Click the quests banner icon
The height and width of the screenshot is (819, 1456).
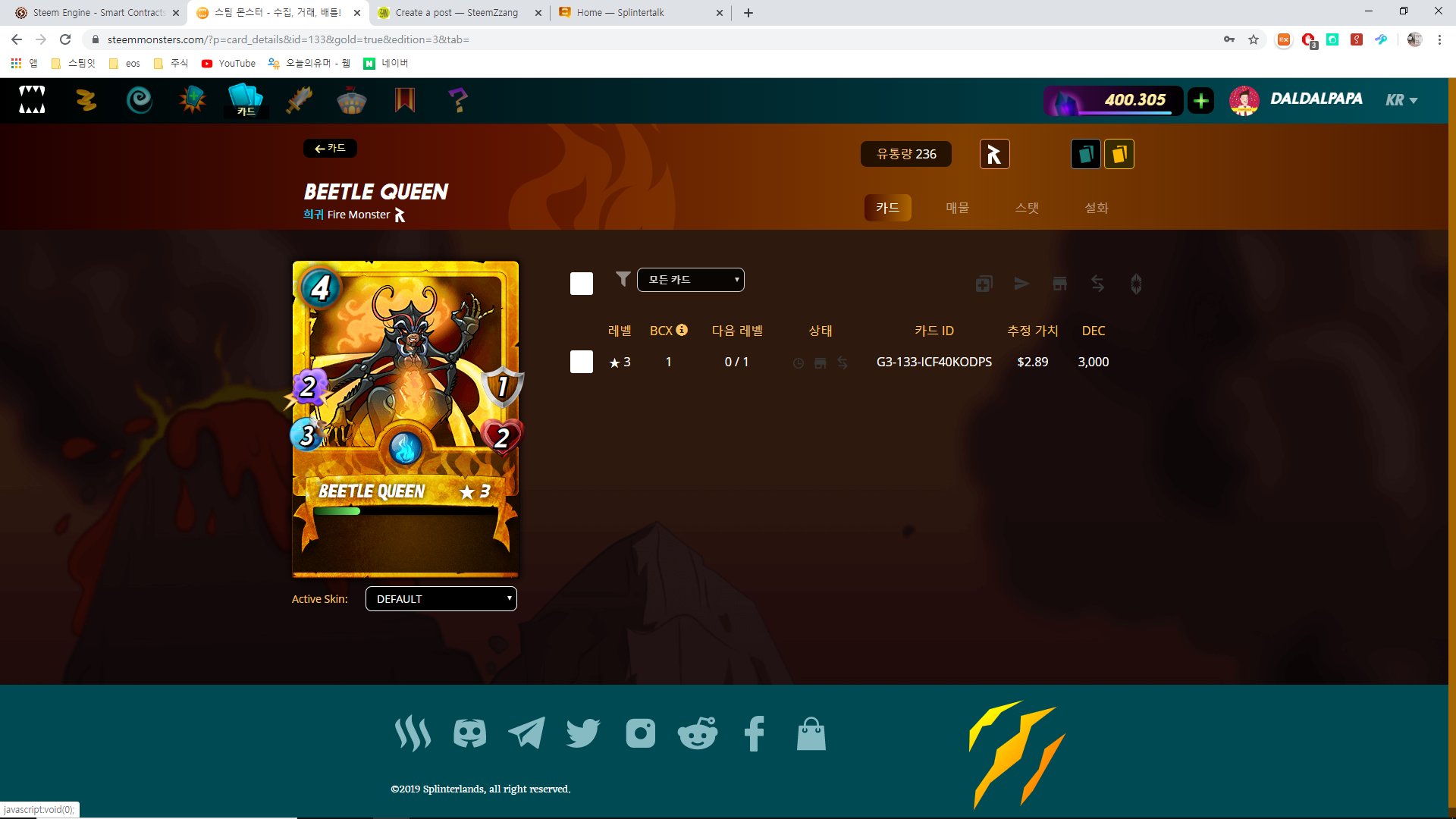tap(405, 99)
